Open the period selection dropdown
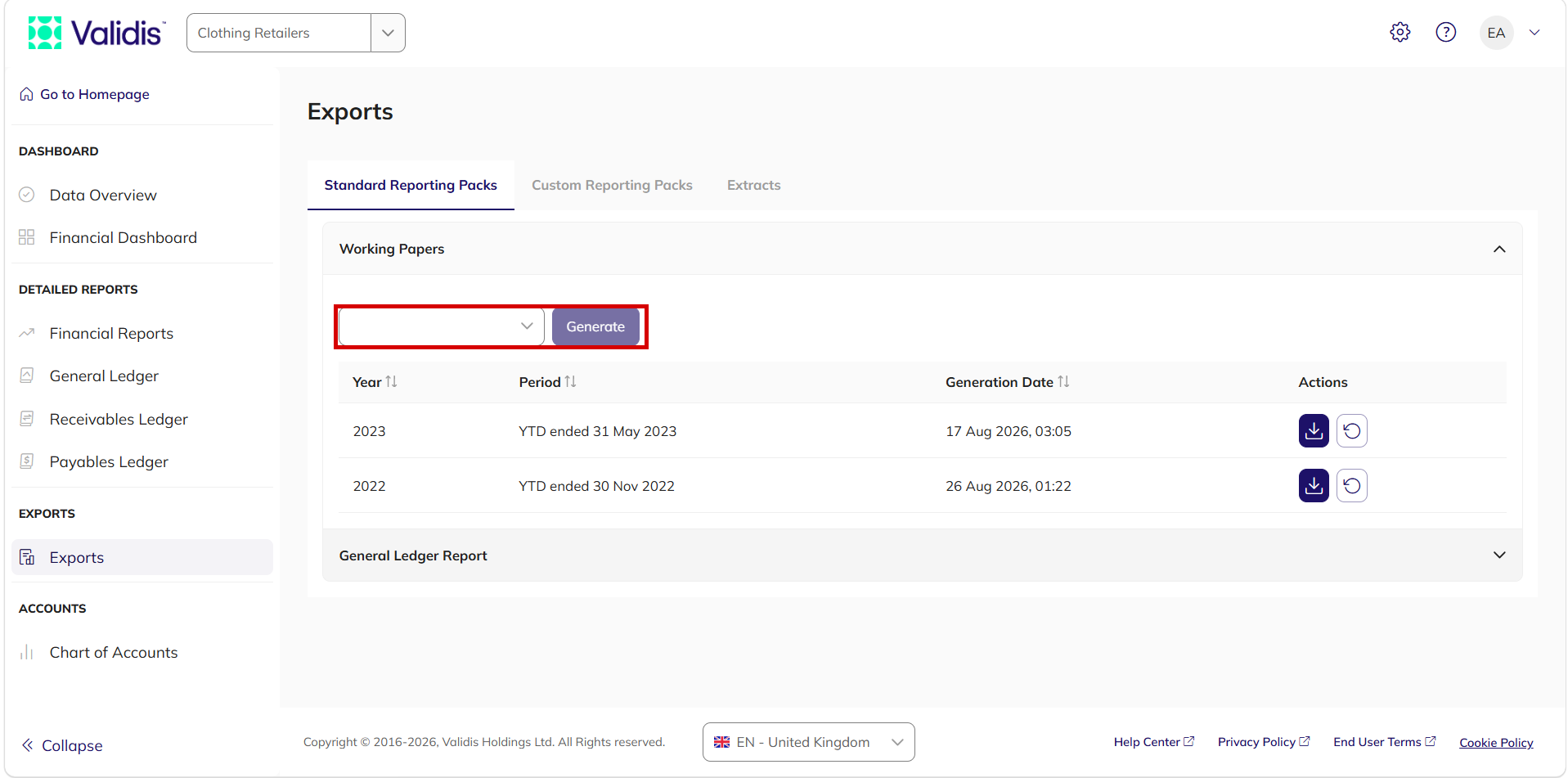The height and width of the screenshot is (778, 1568). pyautogui.click(x=442, y=326)
